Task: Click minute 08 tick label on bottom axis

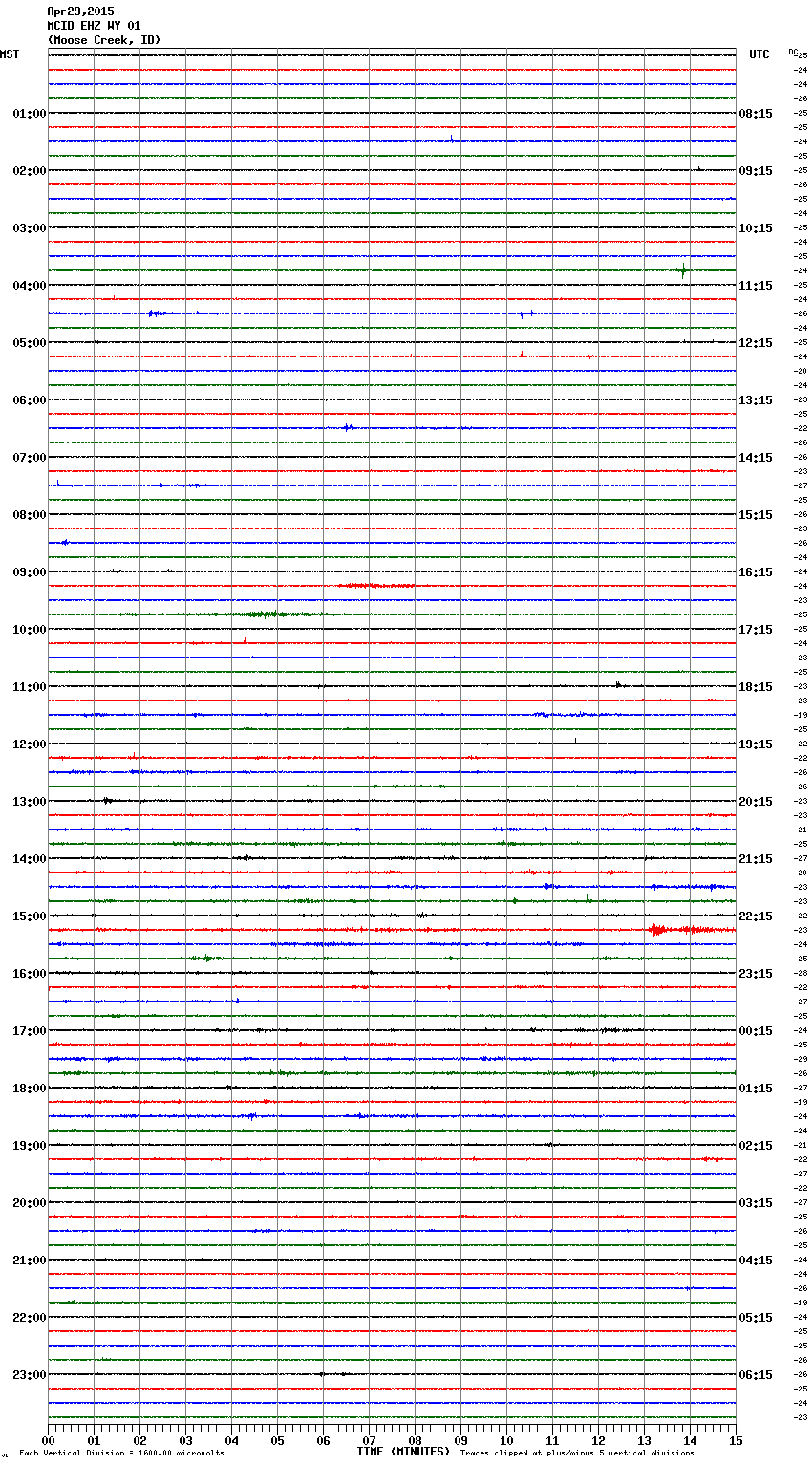Action: coord(415,1440)
